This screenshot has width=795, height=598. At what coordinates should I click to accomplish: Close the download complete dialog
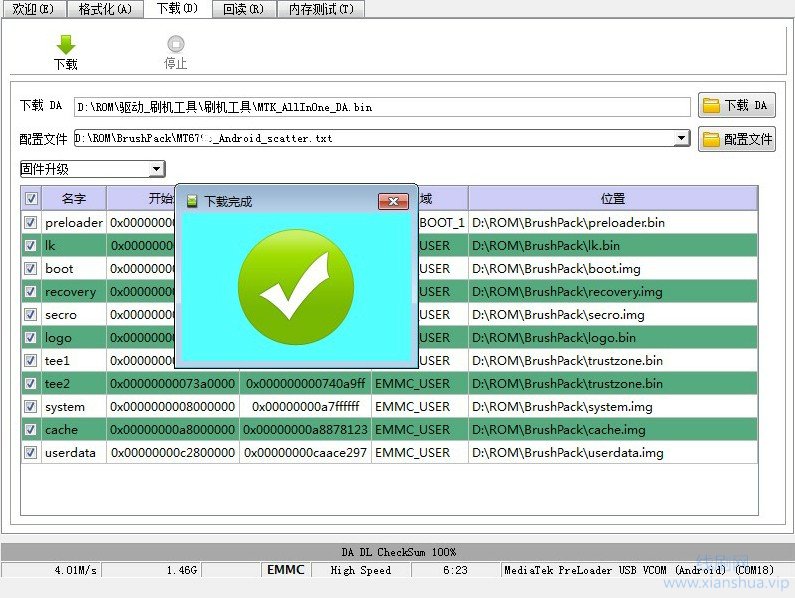tap(393, 201)
